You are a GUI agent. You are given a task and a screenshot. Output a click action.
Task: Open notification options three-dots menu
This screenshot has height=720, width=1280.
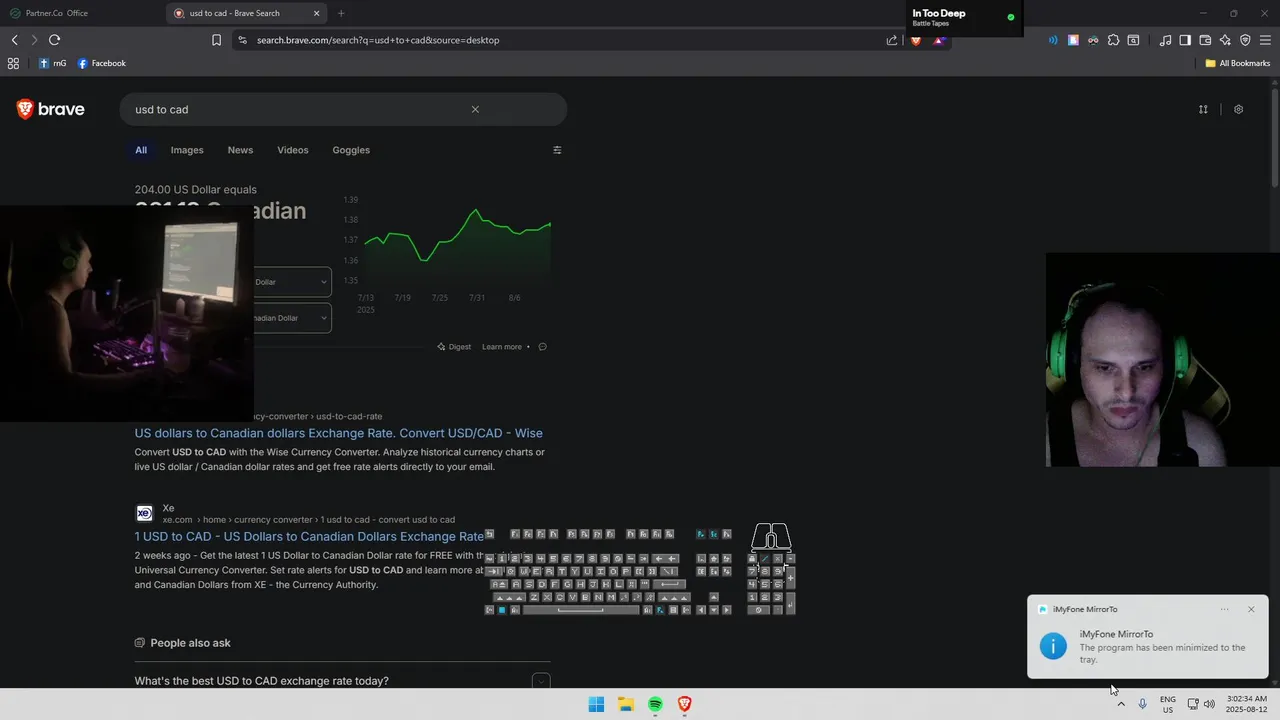point(1224,609)
